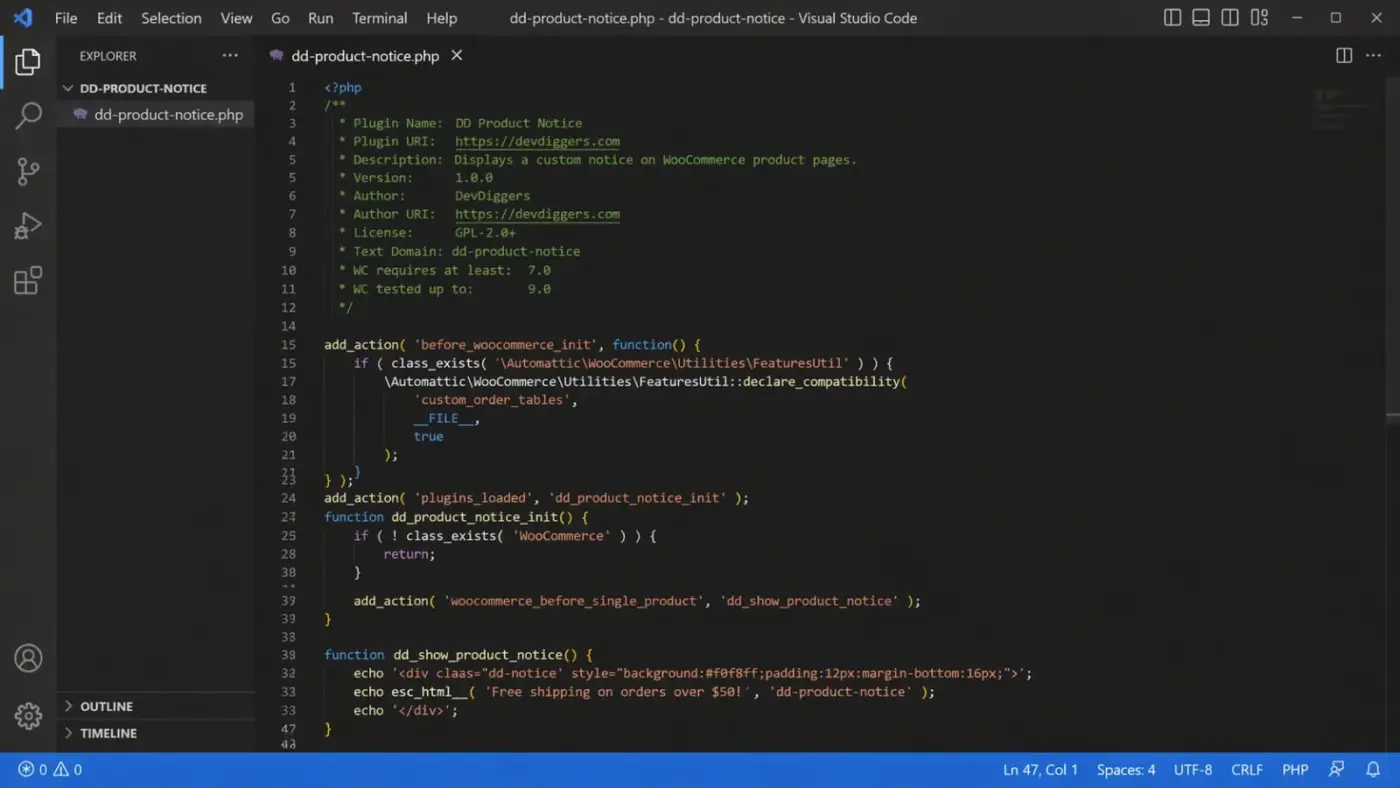Open the Search view in the activity bar
1400x788 pixels.
(28, 116)
